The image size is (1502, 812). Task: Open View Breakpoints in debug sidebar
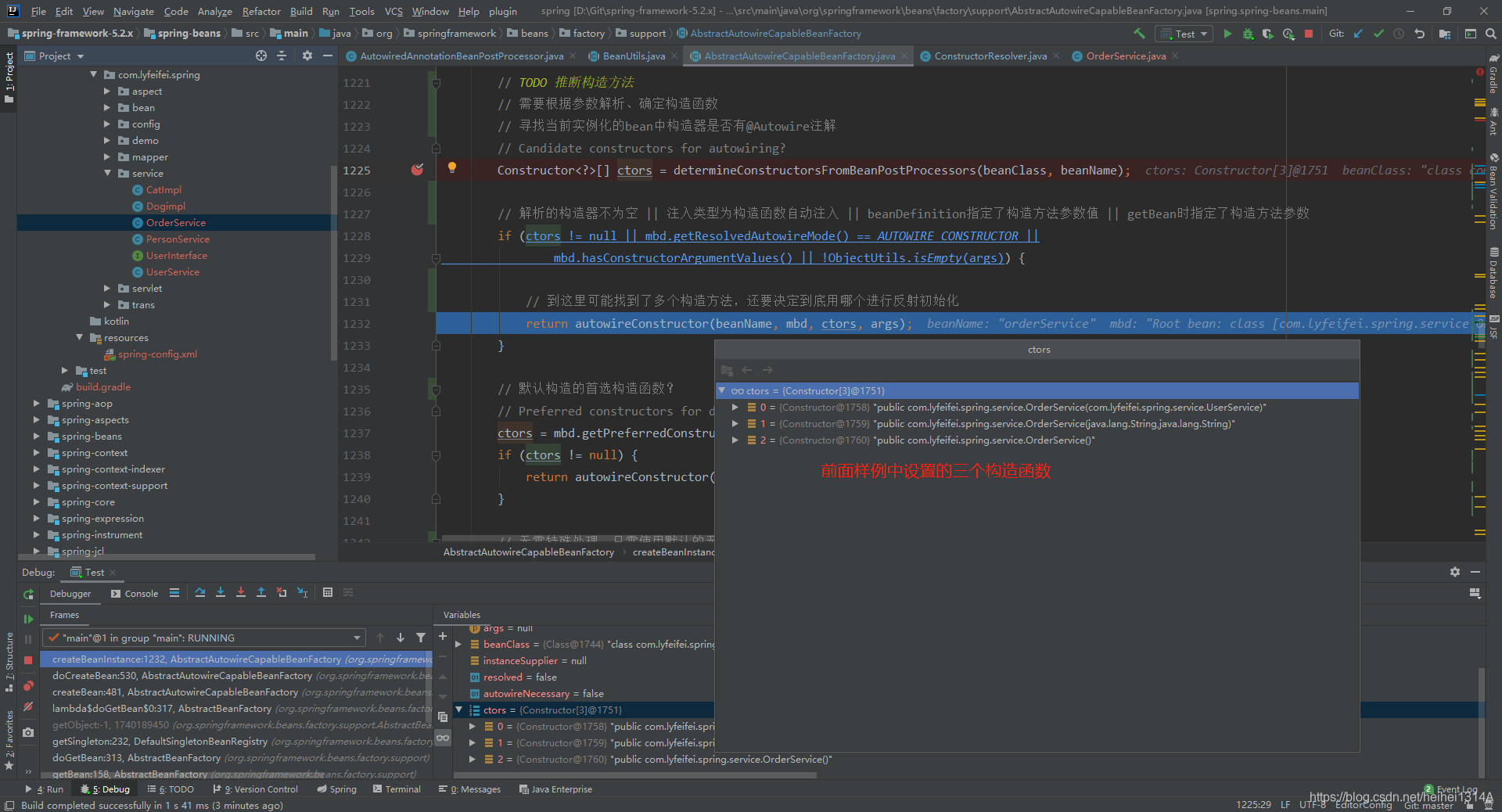(28, 686)
